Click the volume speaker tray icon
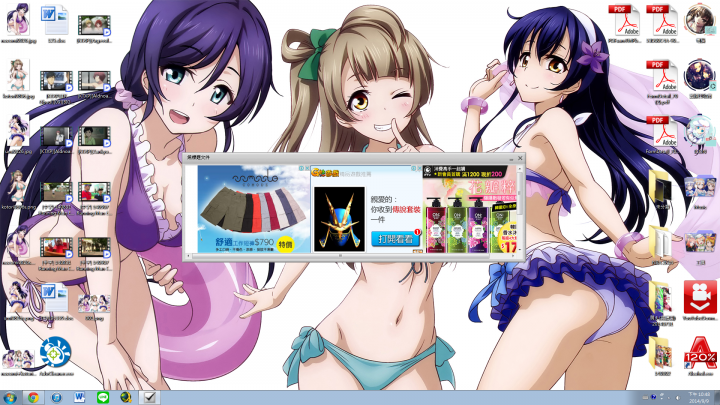720x405 pixels. click(678, 398)
